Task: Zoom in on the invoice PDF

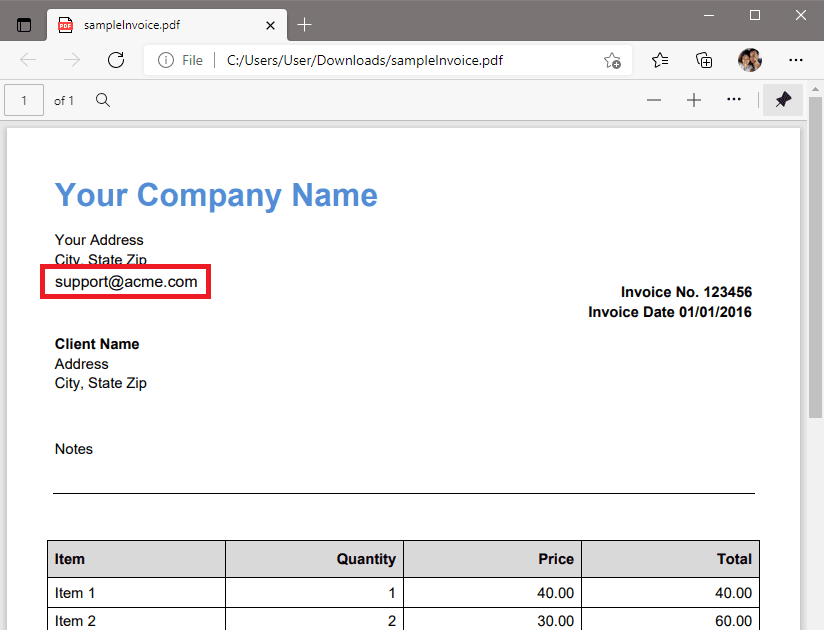Action: pyautogui.click(x=694, y=100)
